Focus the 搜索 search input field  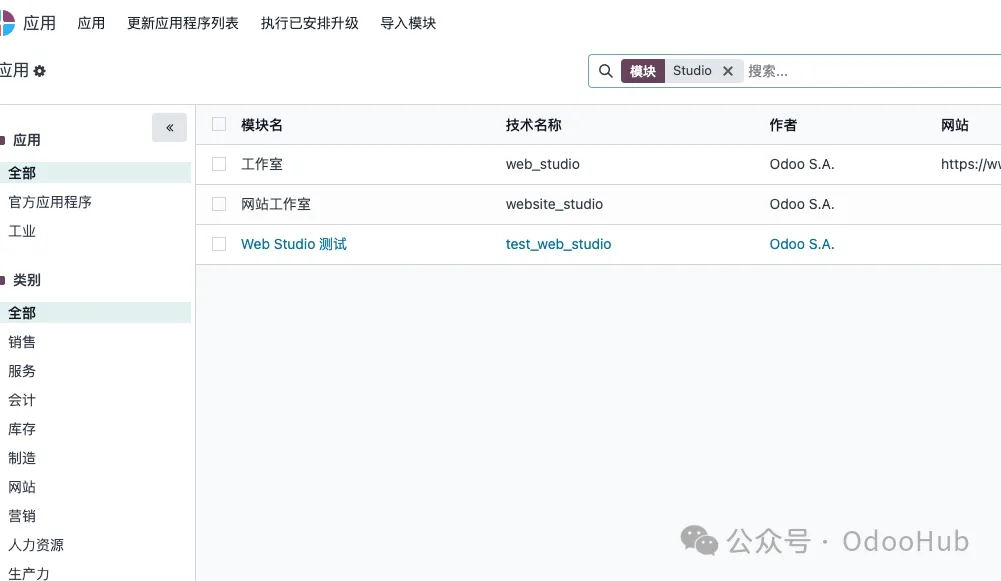tap(871, 71)
